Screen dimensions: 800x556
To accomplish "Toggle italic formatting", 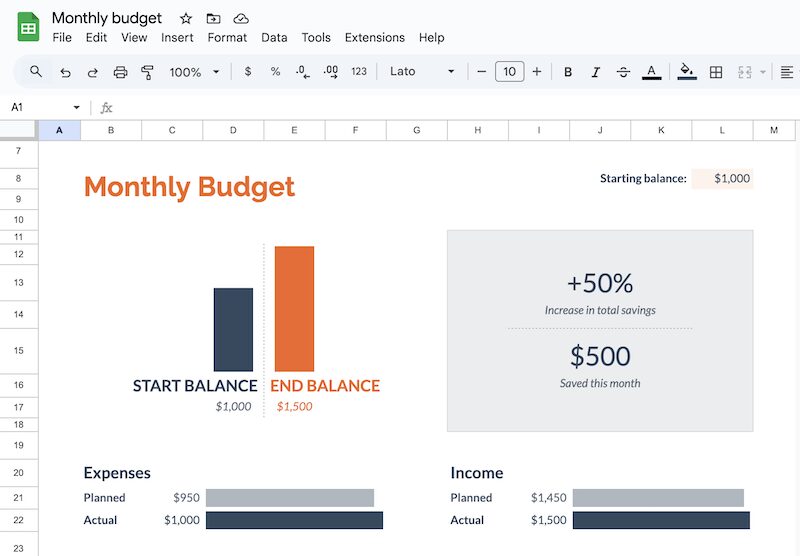I will tap(595, 72).
